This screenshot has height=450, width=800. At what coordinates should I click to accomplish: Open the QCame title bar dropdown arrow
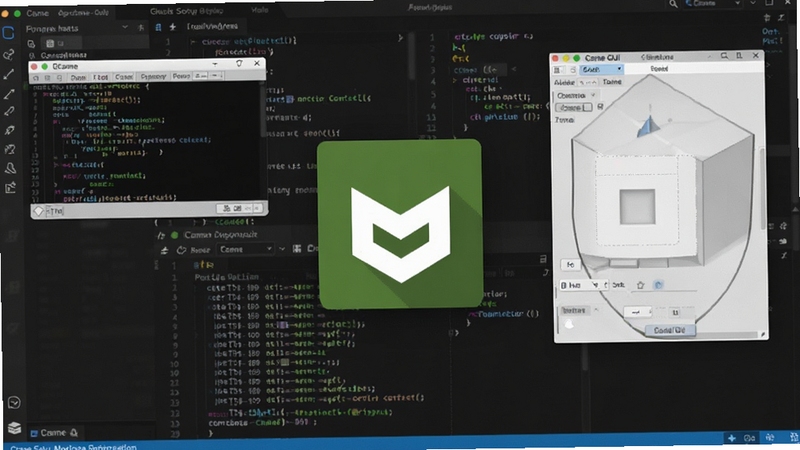point(215,64)
